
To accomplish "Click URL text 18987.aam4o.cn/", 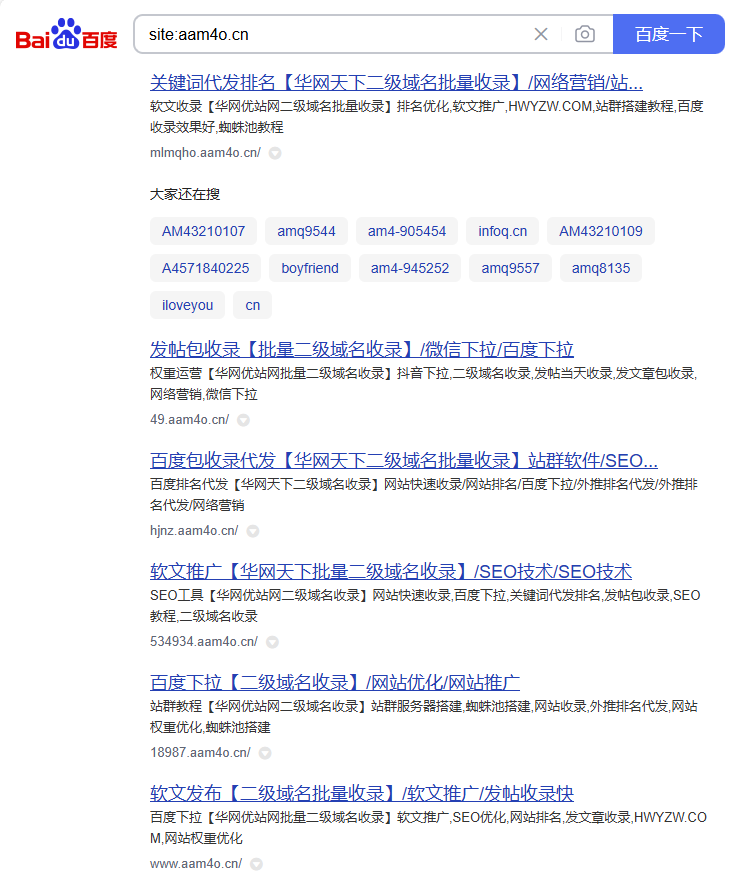I will point(200,752).
